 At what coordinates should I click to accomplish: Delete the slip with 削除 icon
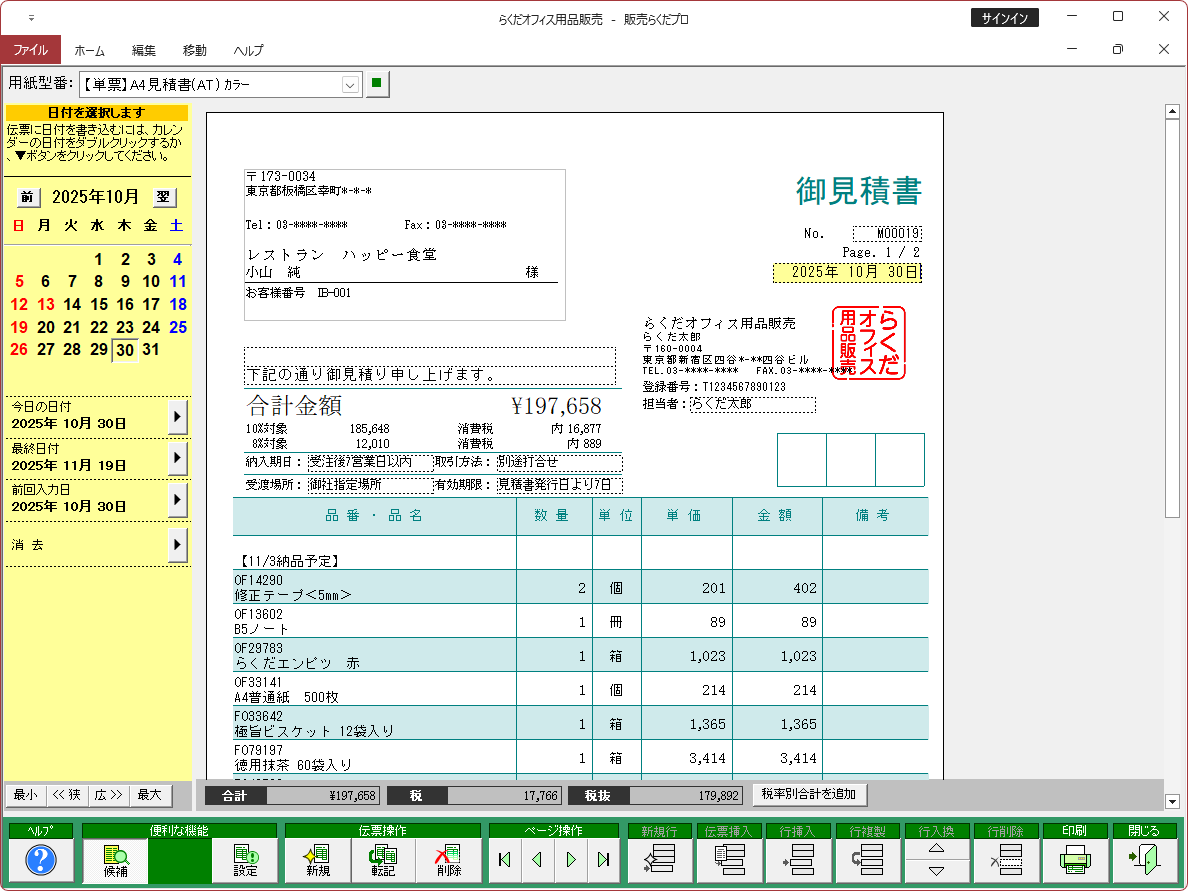point(448,860)
